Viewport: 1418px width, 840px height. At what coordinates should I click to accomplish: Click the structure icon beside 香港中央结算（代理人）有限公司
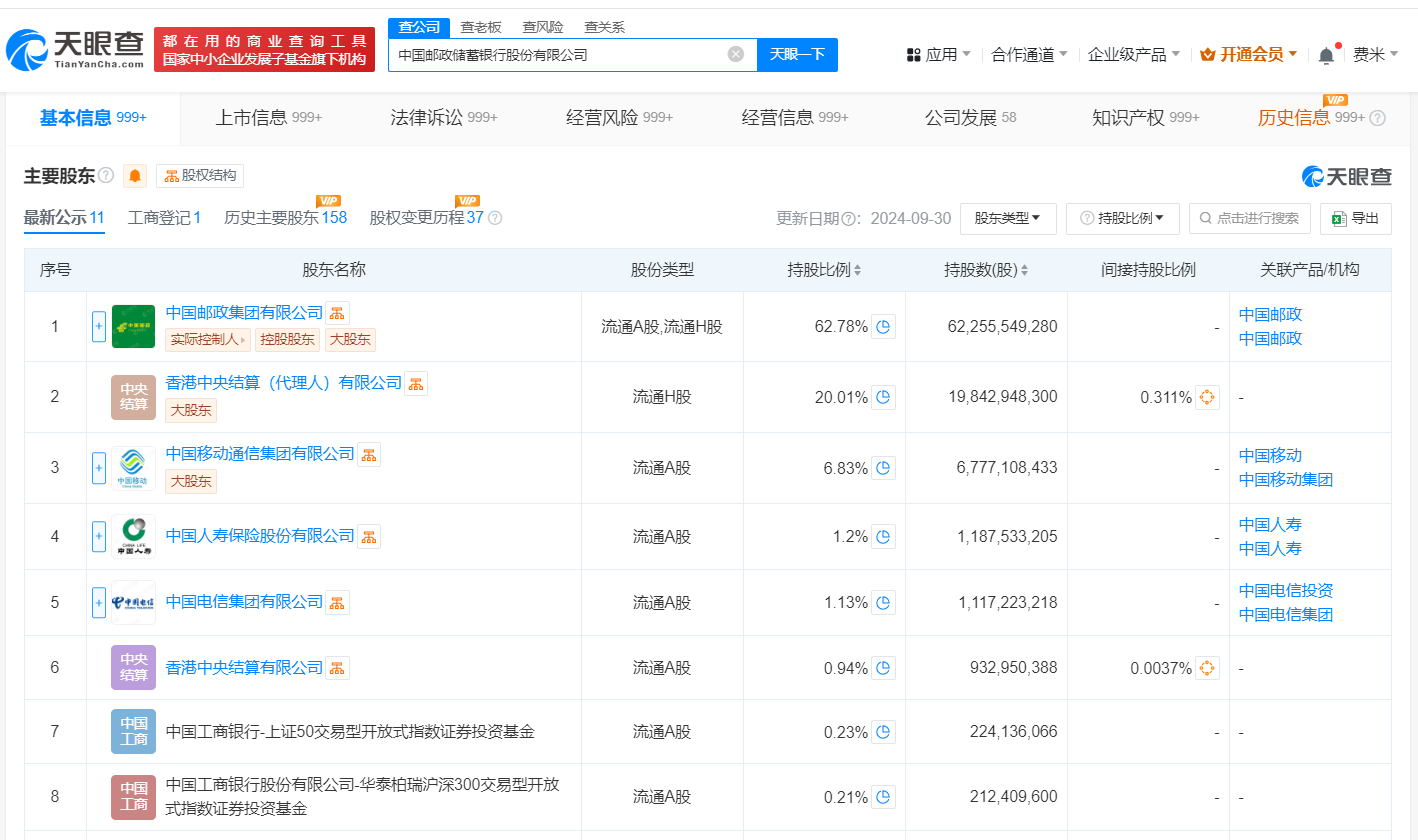[415, 383]
